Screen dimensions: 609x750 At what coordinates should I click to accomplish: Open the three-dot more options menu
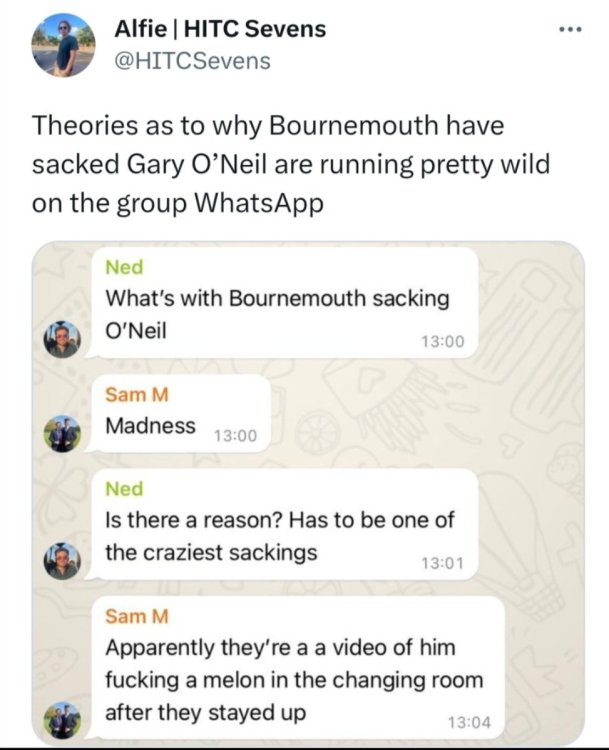click(x=571, y=30)
